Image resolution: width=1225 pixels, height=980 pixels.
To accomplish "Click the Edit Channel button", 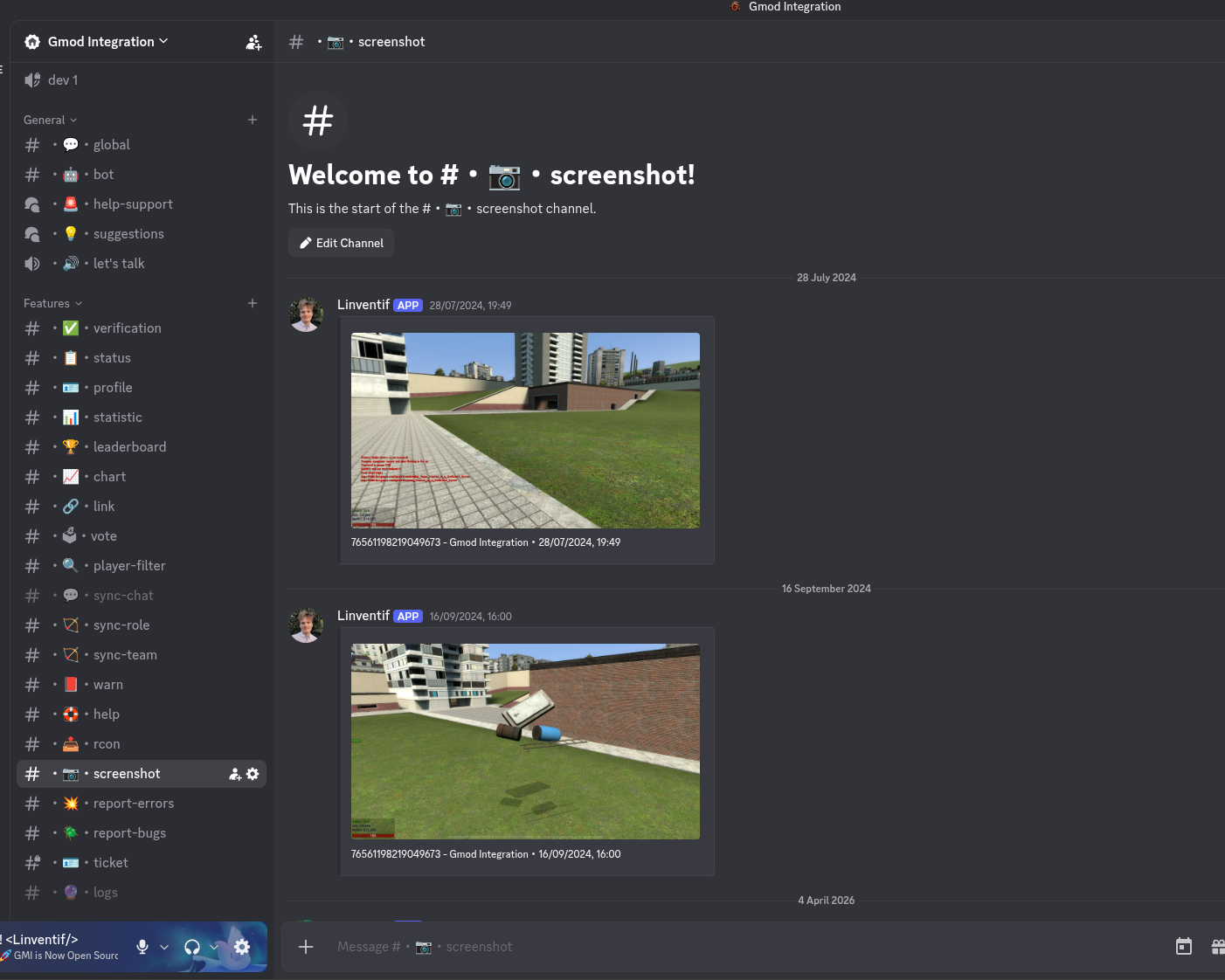I will pyautogui.click(x=341, y=243).
